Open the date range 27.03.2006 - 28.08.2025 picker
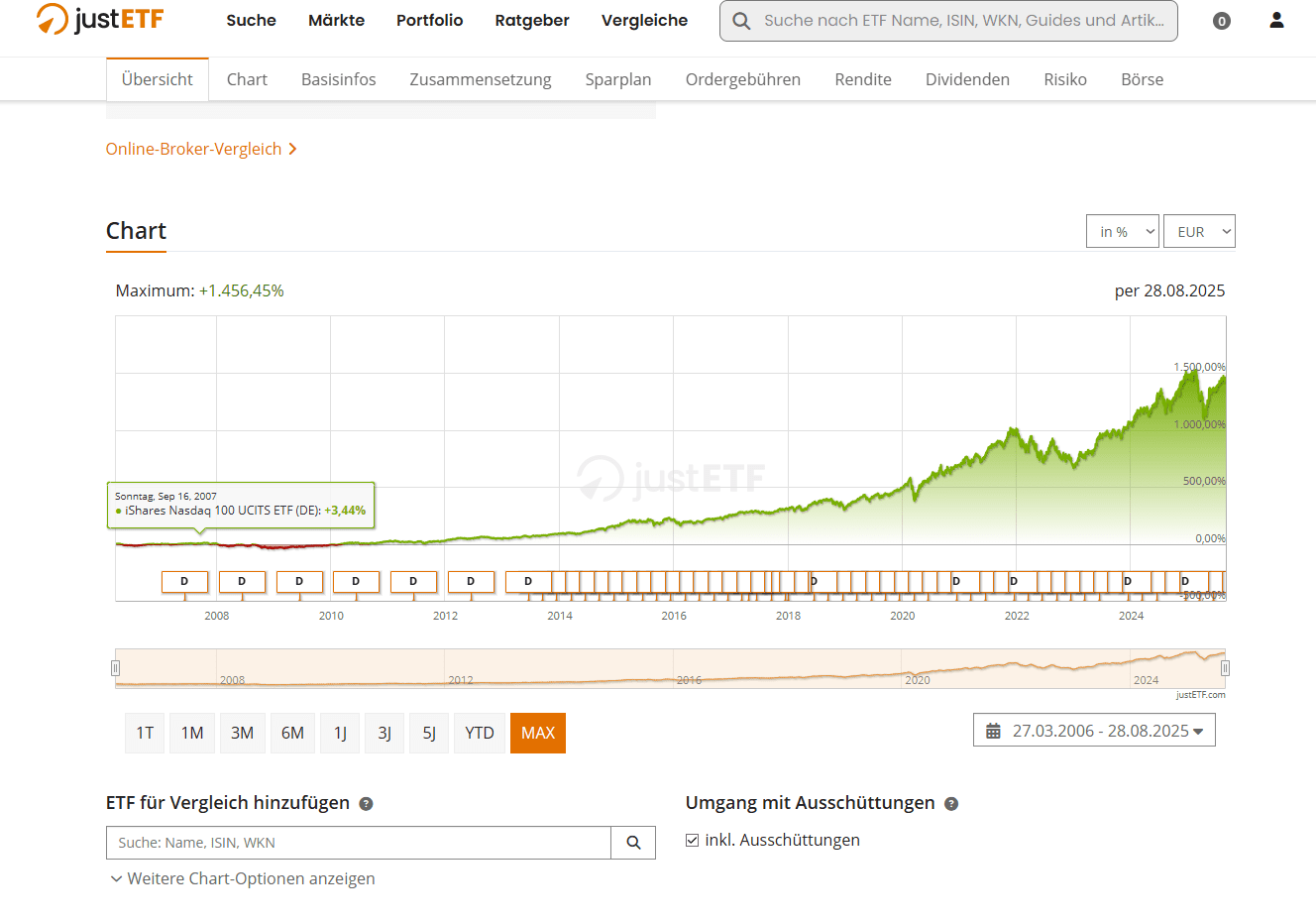 click(1094, 731)
